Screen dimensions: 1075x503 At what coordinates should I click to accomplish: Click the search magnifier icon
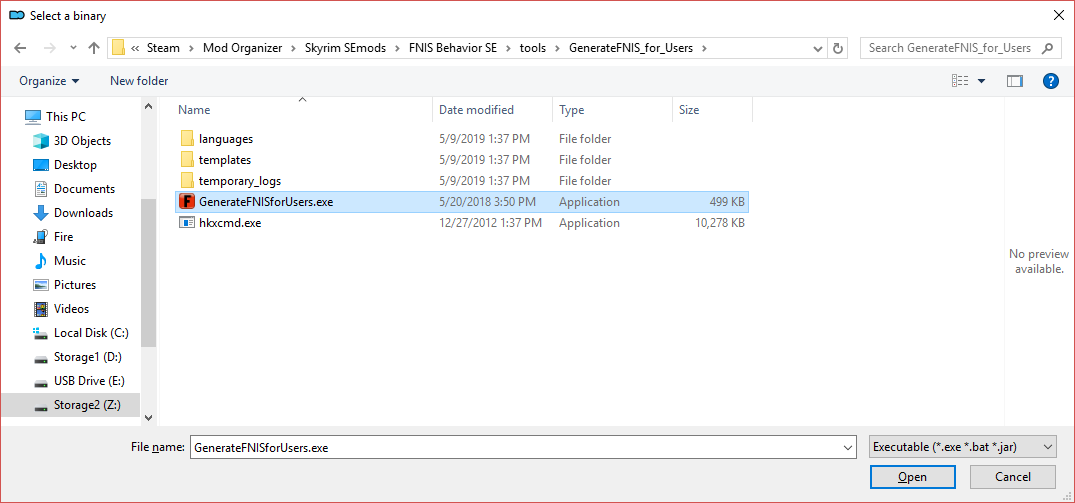1047,48
